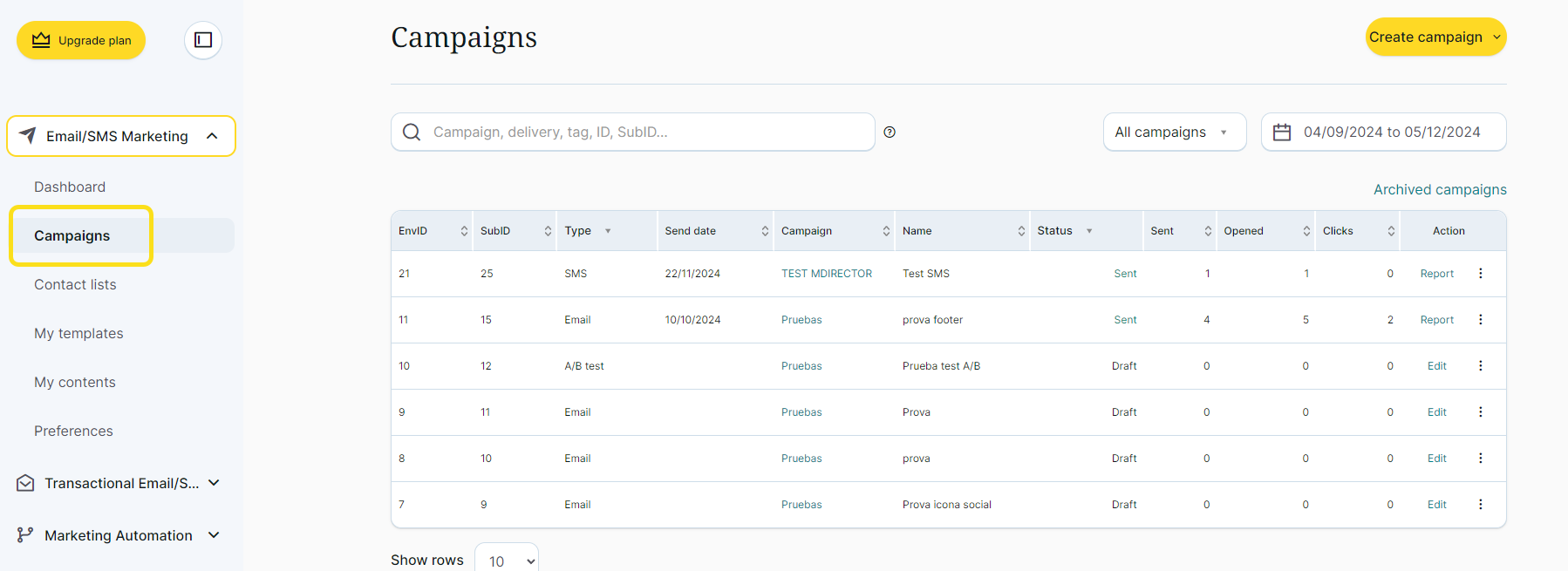Click the Upgrade plan button

tap(81, 40)
